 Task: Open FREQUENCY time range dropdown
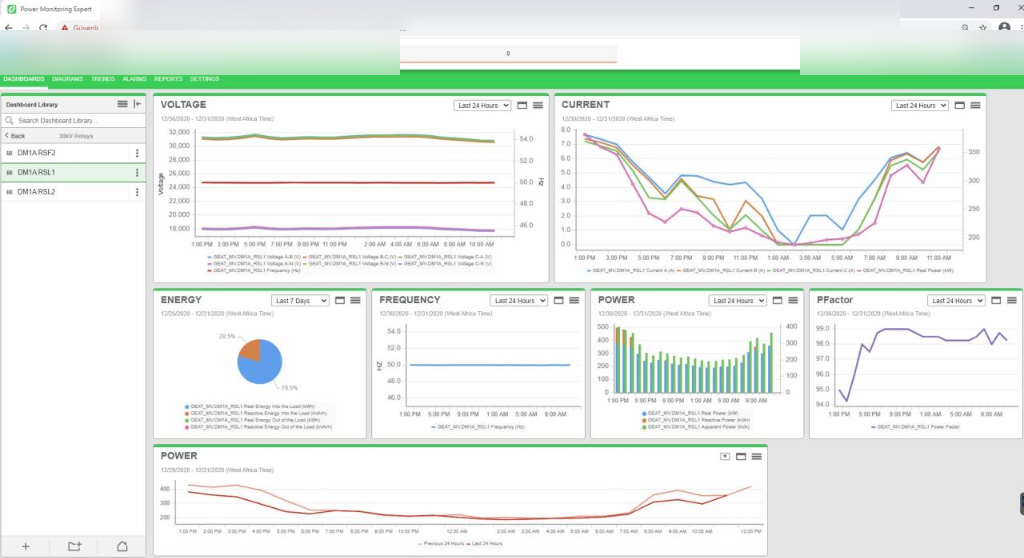519,301
